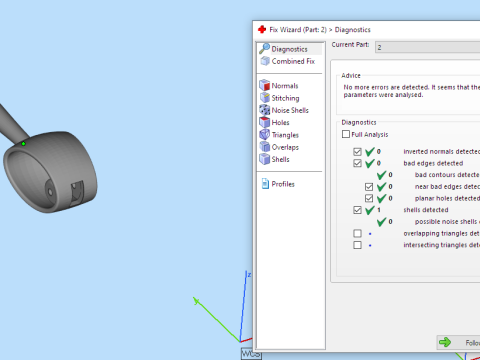
Task: Click the possible noise shells label
Action: point(447,222)
